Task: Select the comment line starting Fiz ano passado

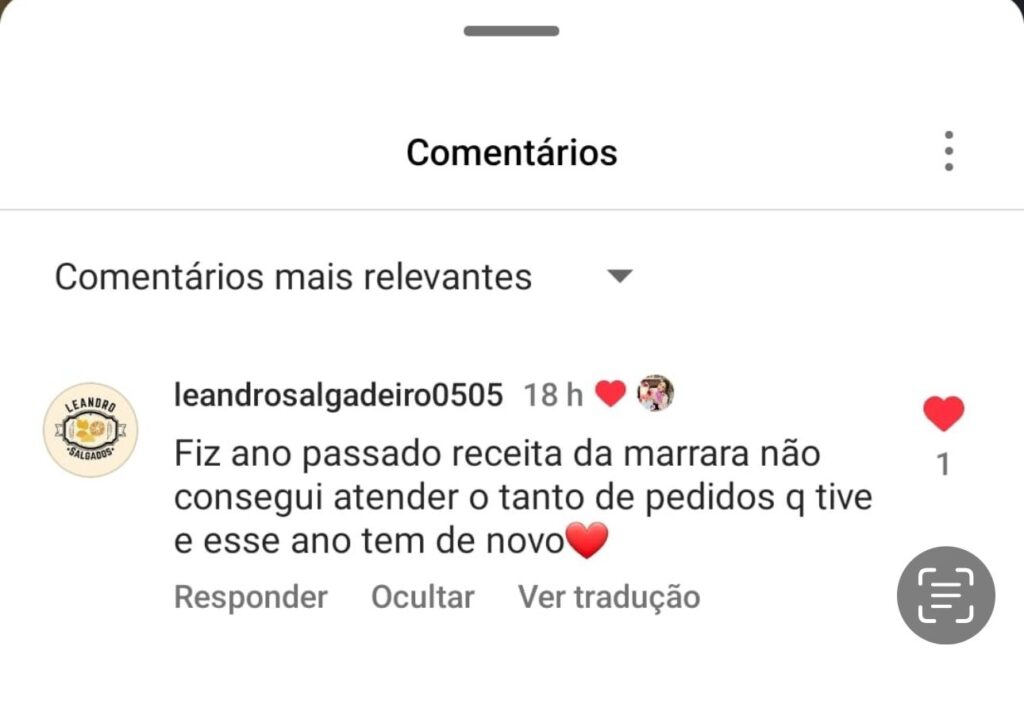Action: pyautogui.click(x=497, y=454)
